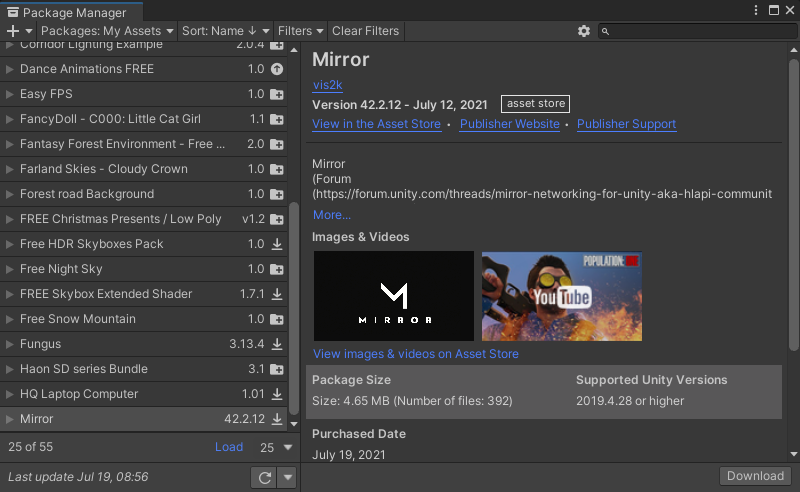Expand the Dance Animations FREE entry

coord(9,69)
